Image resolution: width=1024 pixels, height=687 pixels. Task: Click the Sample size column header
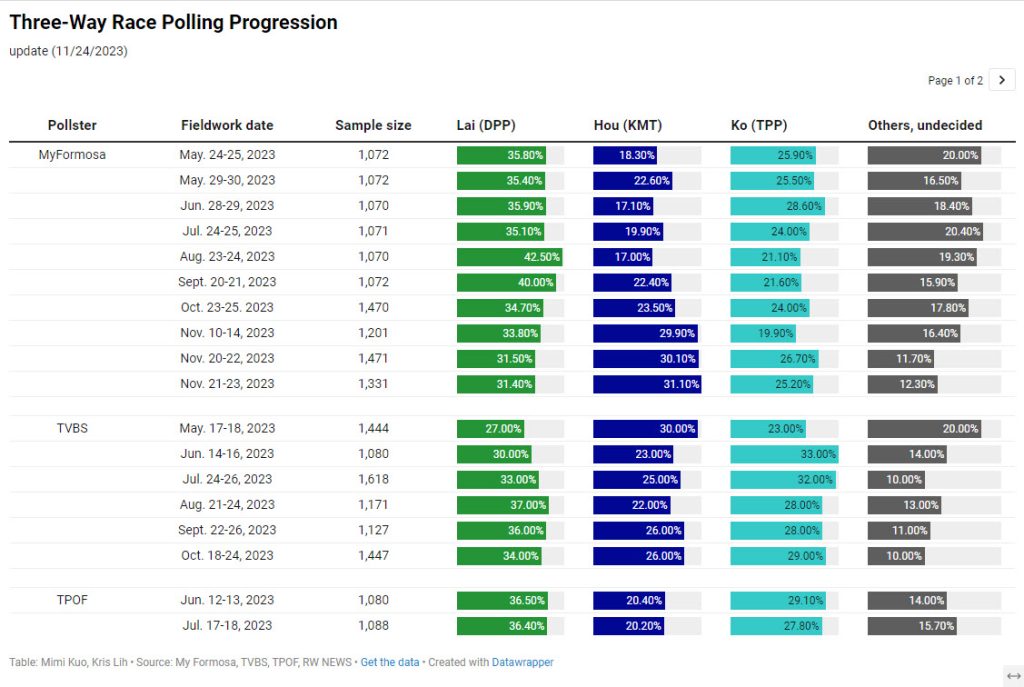coord(373,126)
